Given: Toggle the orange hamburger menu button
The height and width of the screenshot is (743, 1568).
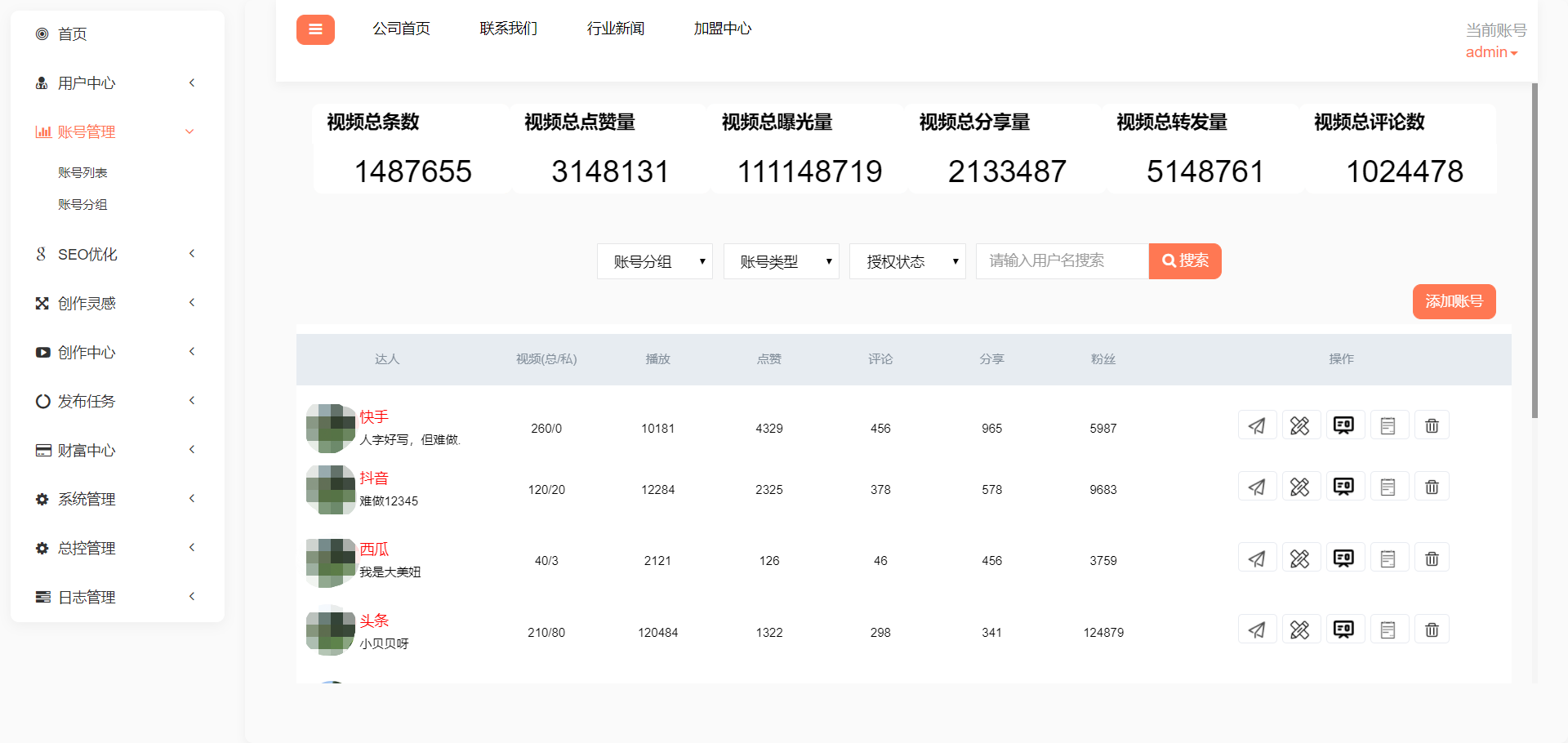Looking at the screenshot, I should click(x=315, y=29).
